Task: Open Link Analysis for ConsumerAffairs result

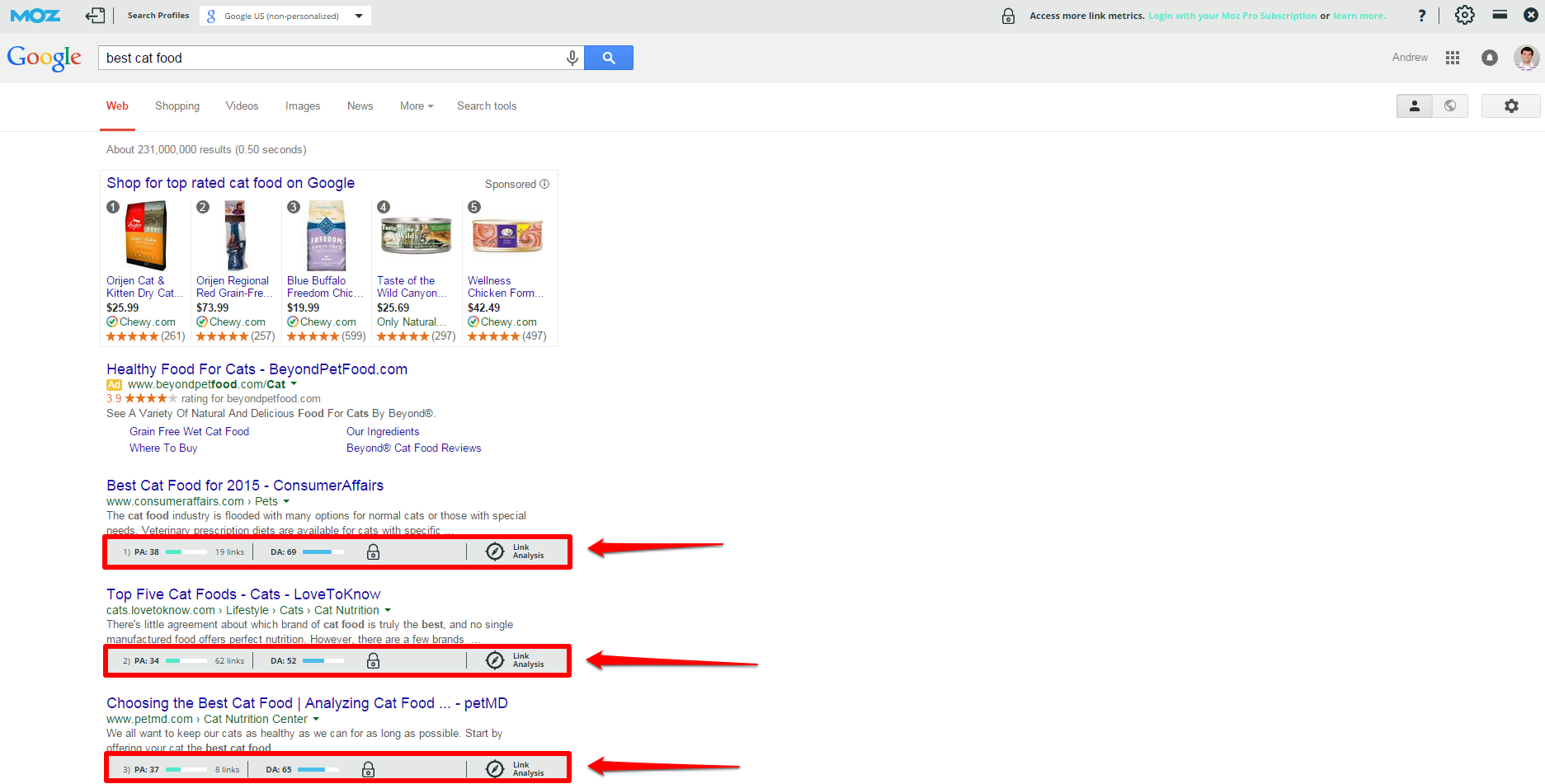Action: (515, 552)
